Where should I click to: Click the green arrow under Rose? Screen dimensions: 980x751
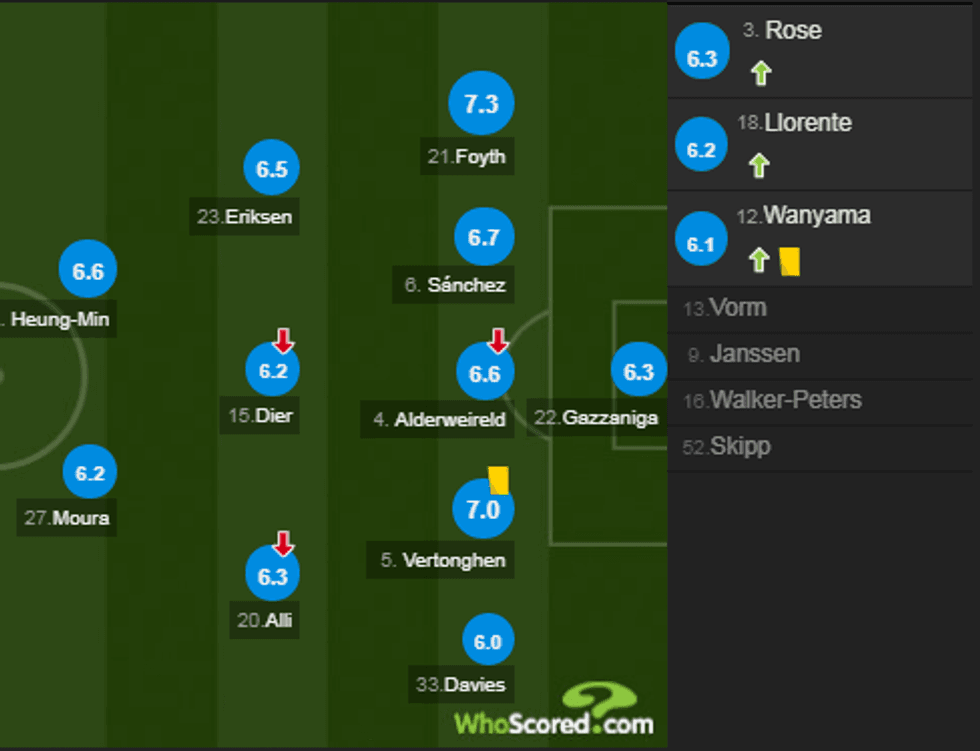click(x=761, y=73)
